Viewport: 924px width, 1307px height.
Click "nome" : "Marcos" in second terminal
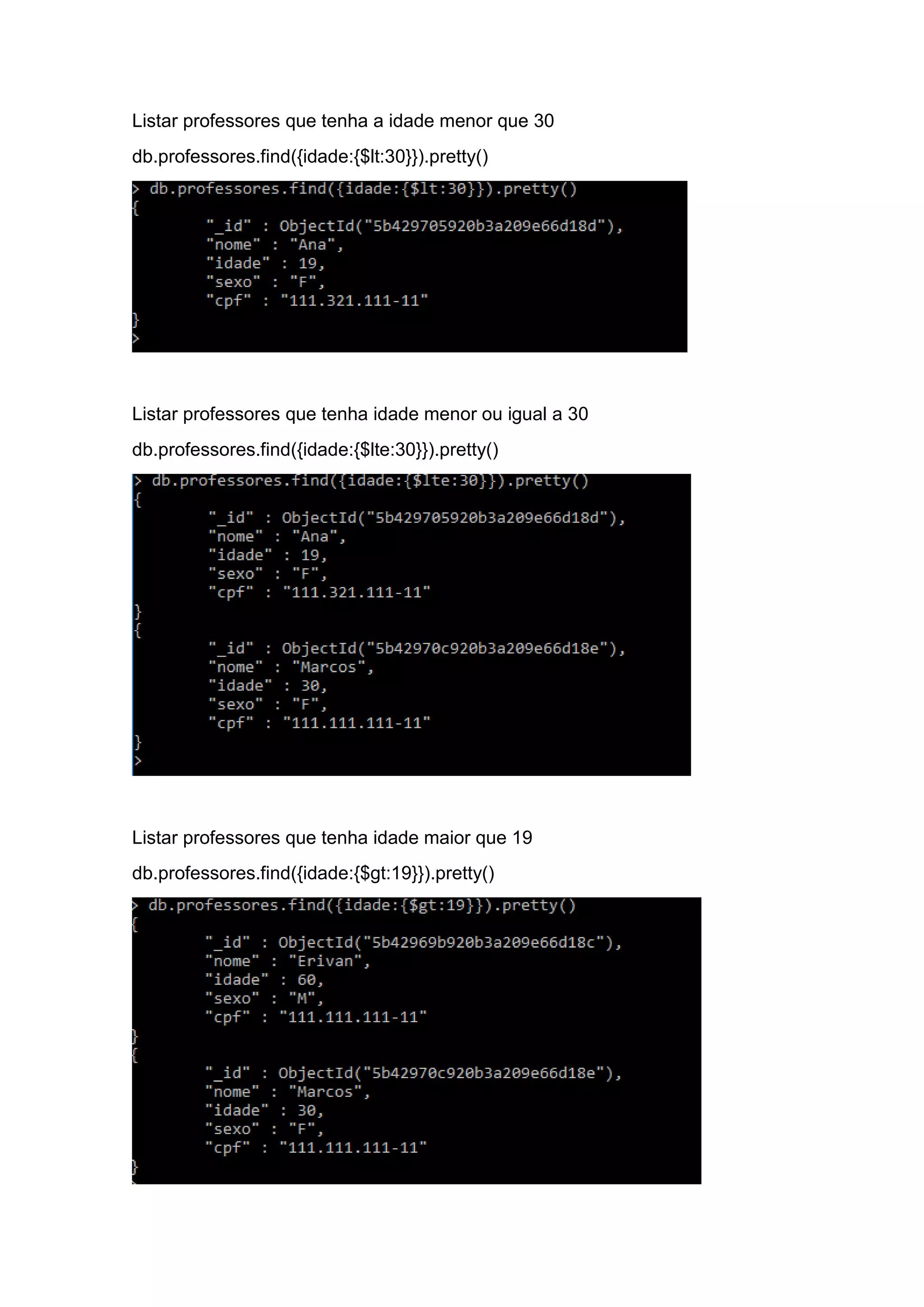(291, 667)
